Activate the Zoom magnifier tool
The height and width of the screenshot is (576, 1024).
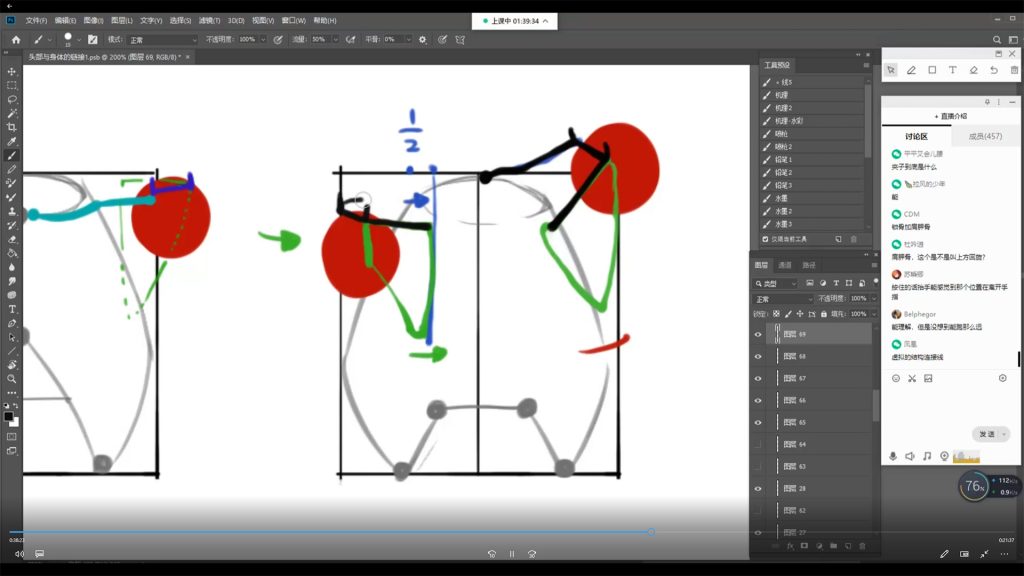[x=12, y=379]
